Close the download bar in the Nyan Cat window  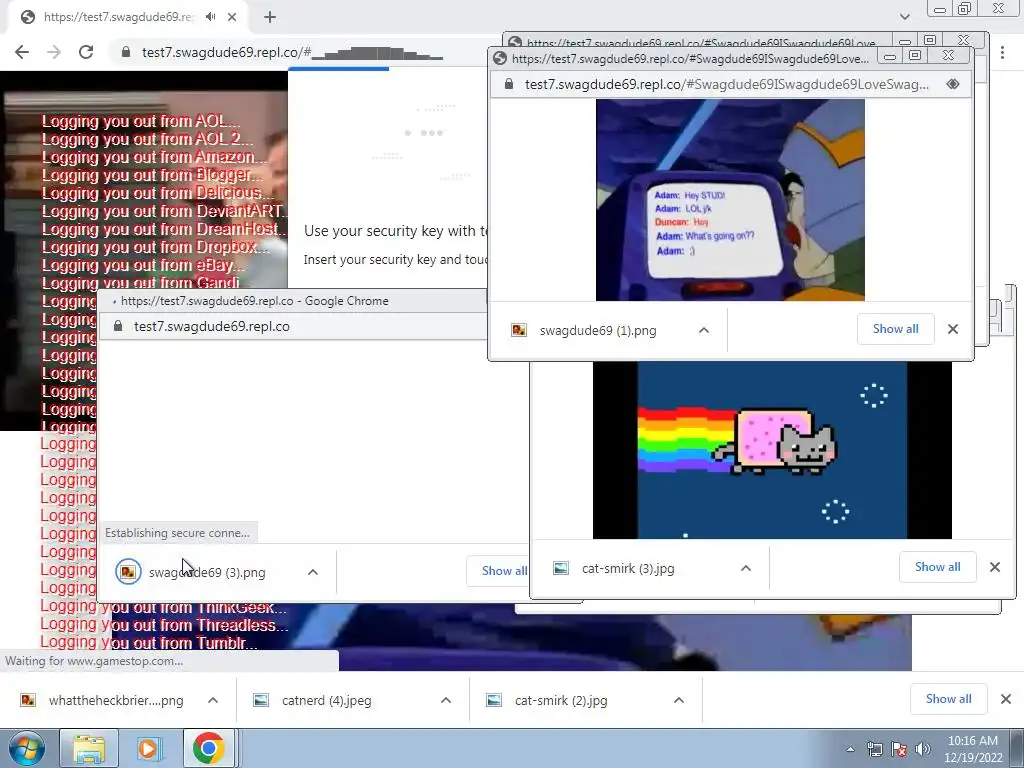pos(995,567)
